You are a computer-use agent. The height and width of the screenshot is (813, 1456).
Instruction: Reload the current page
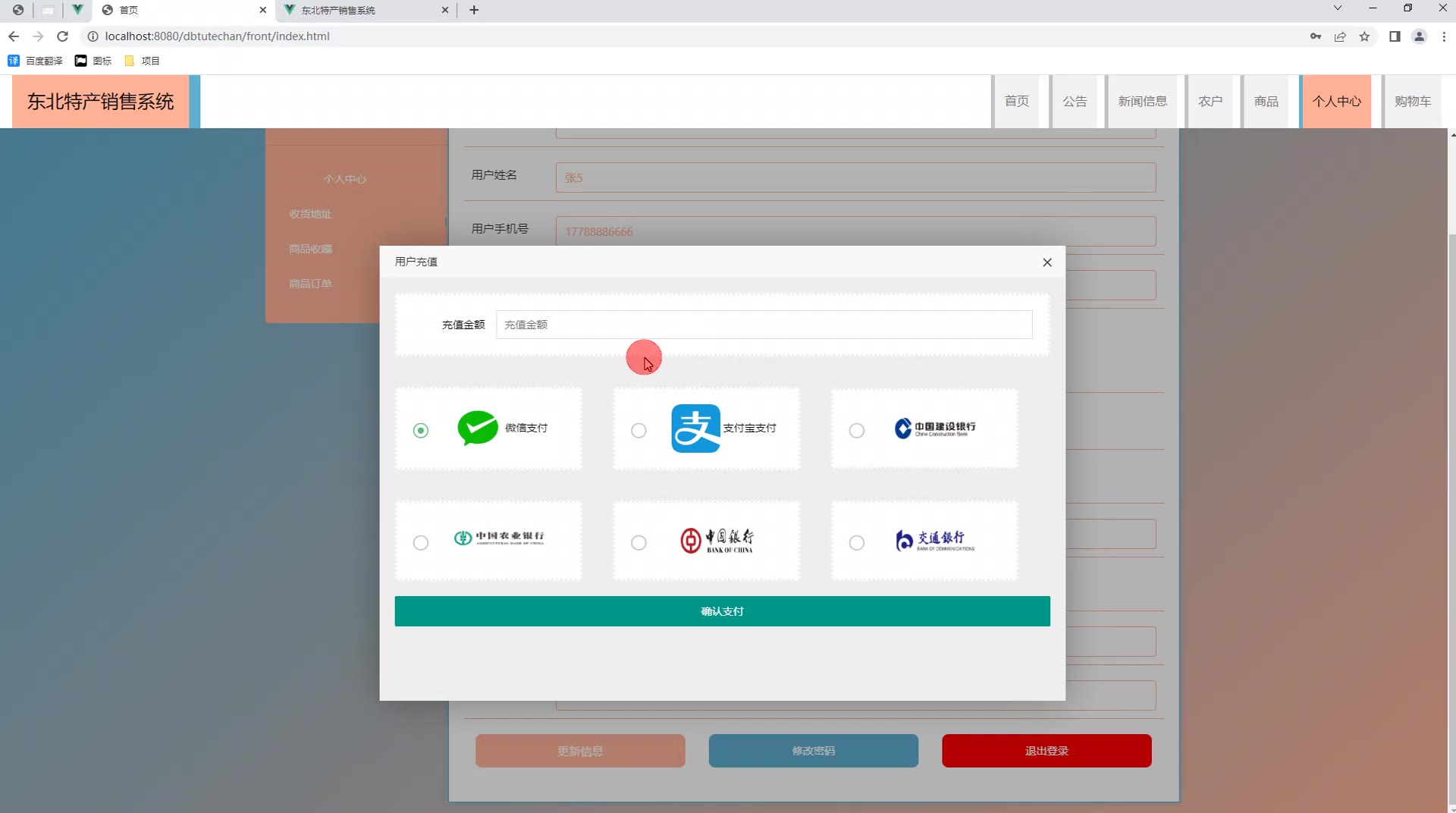pyautogui.click(x=63, y=36)
